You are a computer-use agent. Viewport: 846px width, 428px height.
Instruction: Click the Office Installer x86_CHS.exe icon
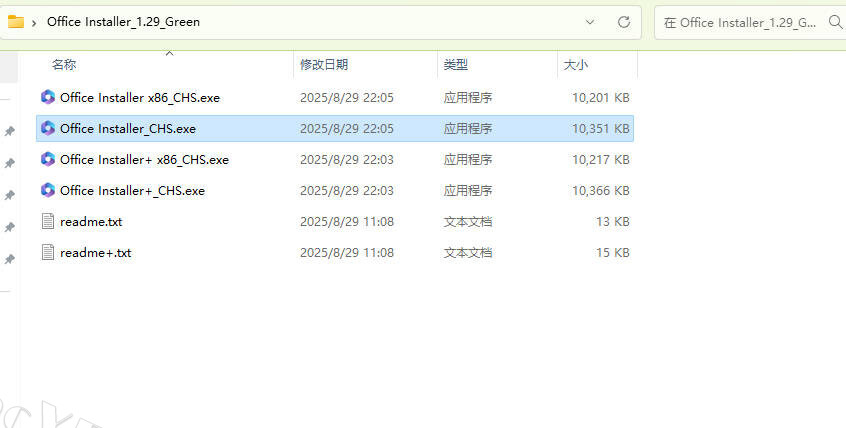(48, 97)
